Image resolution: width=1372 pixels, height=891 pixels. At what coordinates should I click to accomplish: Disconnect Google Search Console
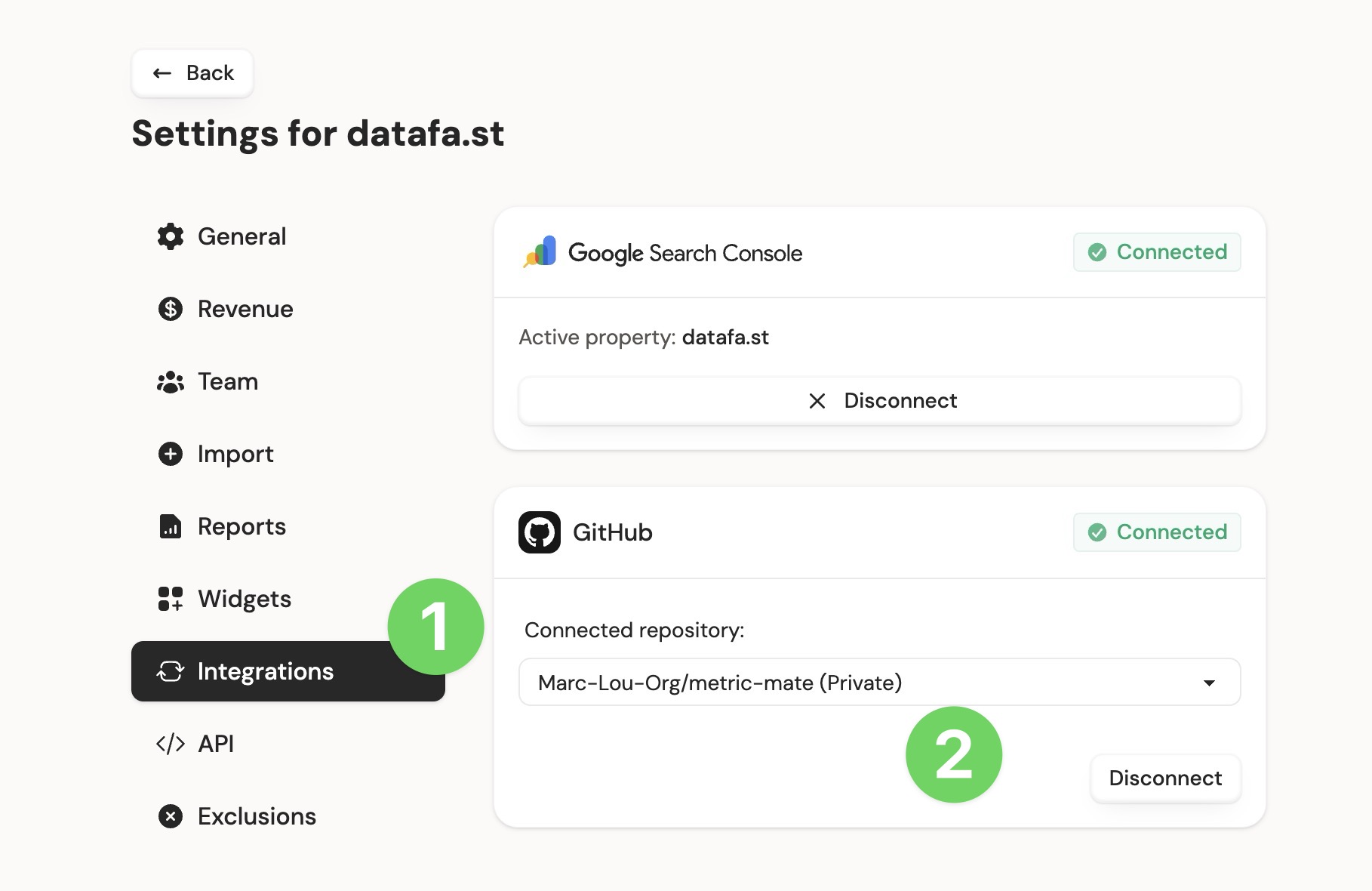(x=880, y=401)
